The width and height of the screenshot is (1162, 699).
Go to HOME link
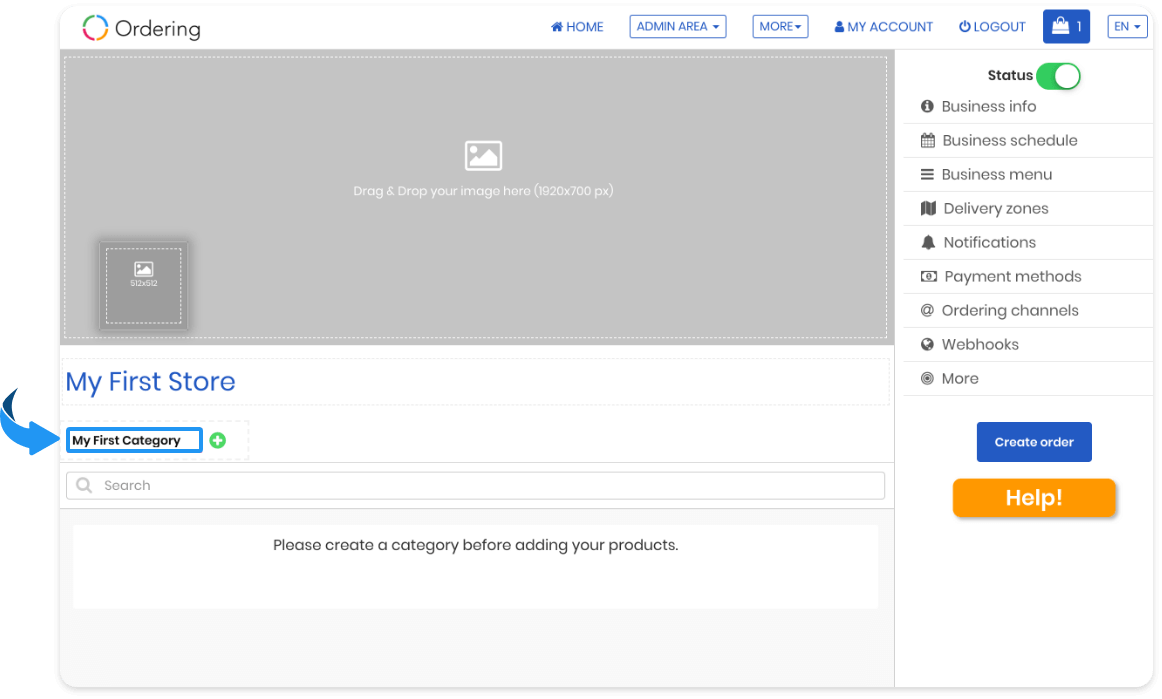tap(577, 27)
